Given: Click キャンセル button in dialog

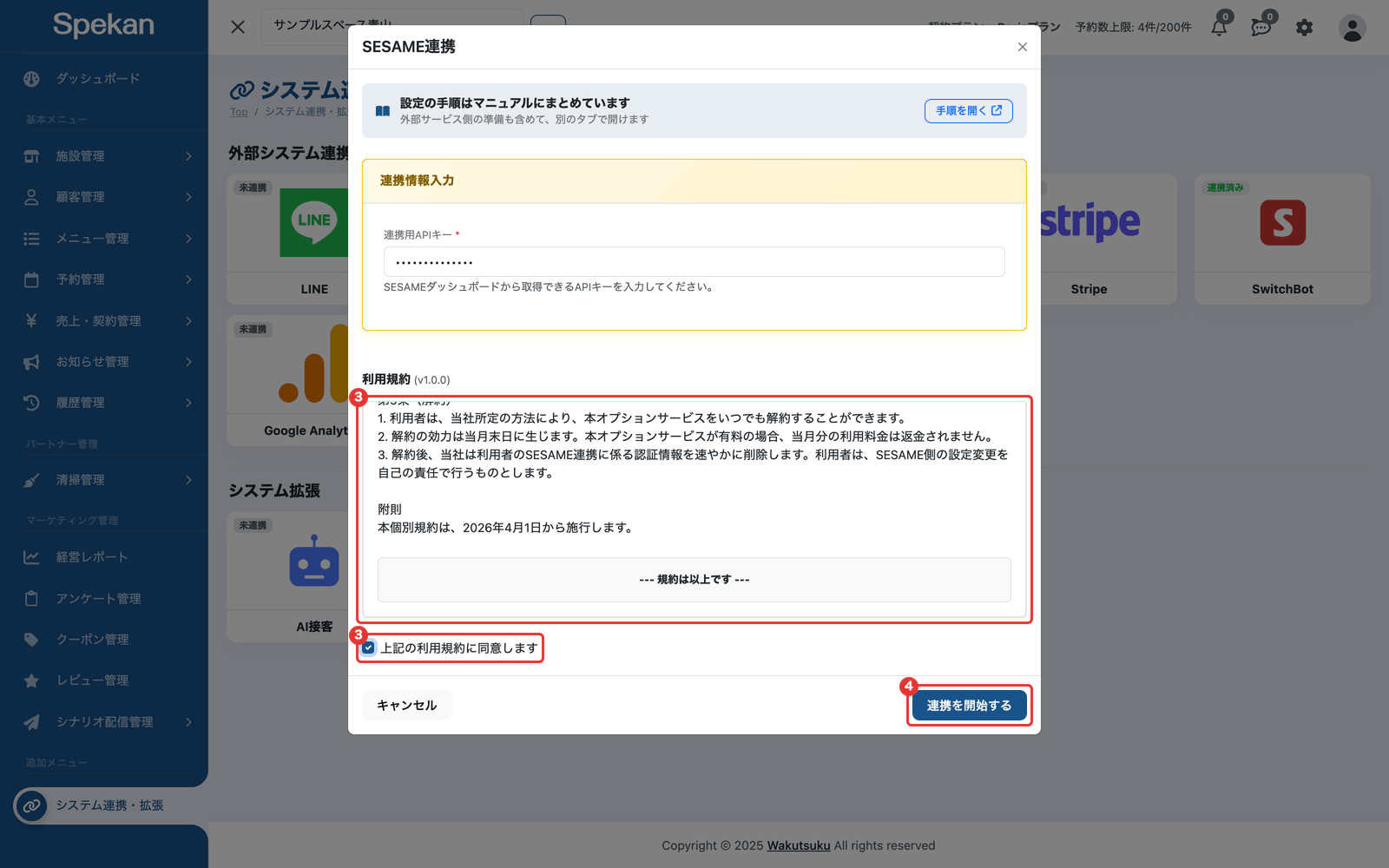Looking at the screenshot, I should tap(407, 705).
